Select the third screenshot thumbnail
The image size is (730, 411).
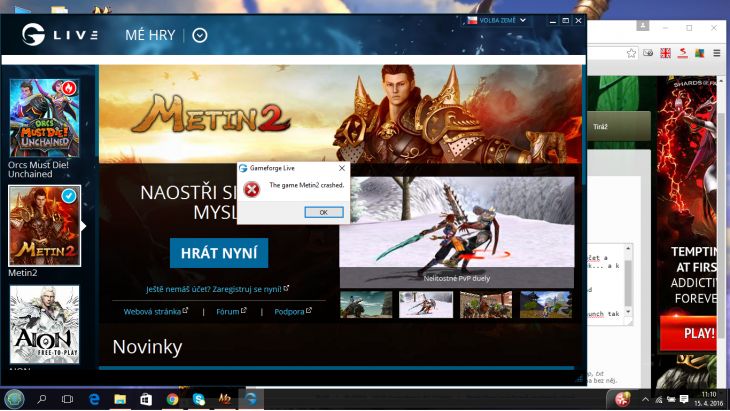pyautogui.click(x=486, y=304)
